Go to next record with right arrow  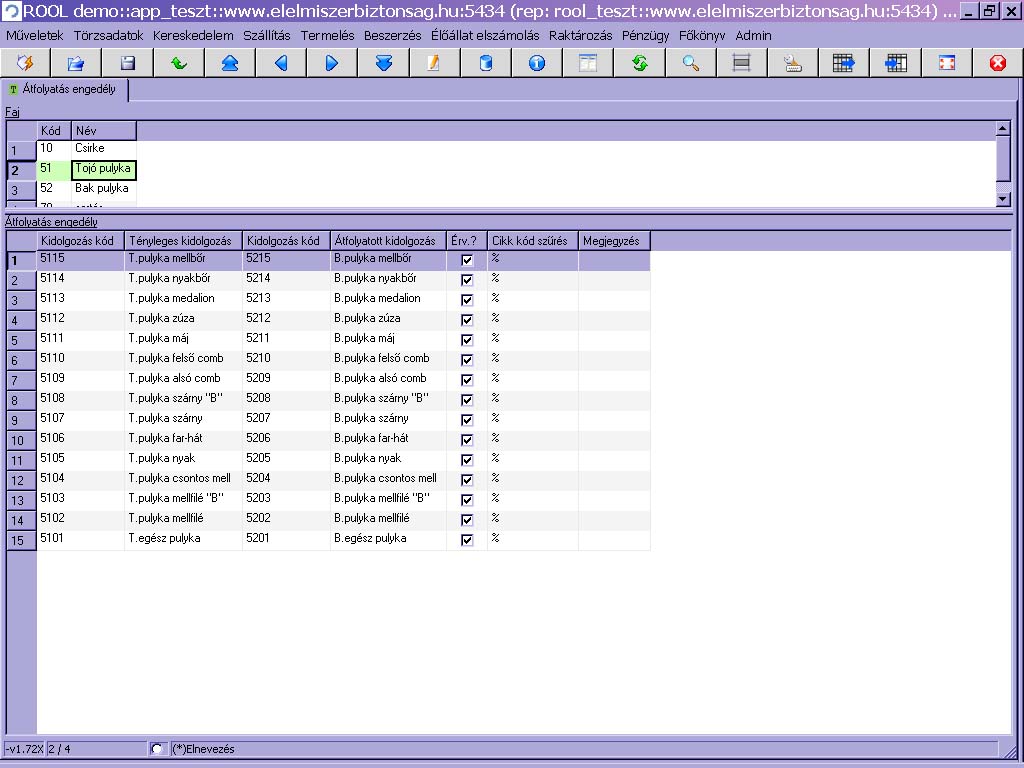[332, 63]
